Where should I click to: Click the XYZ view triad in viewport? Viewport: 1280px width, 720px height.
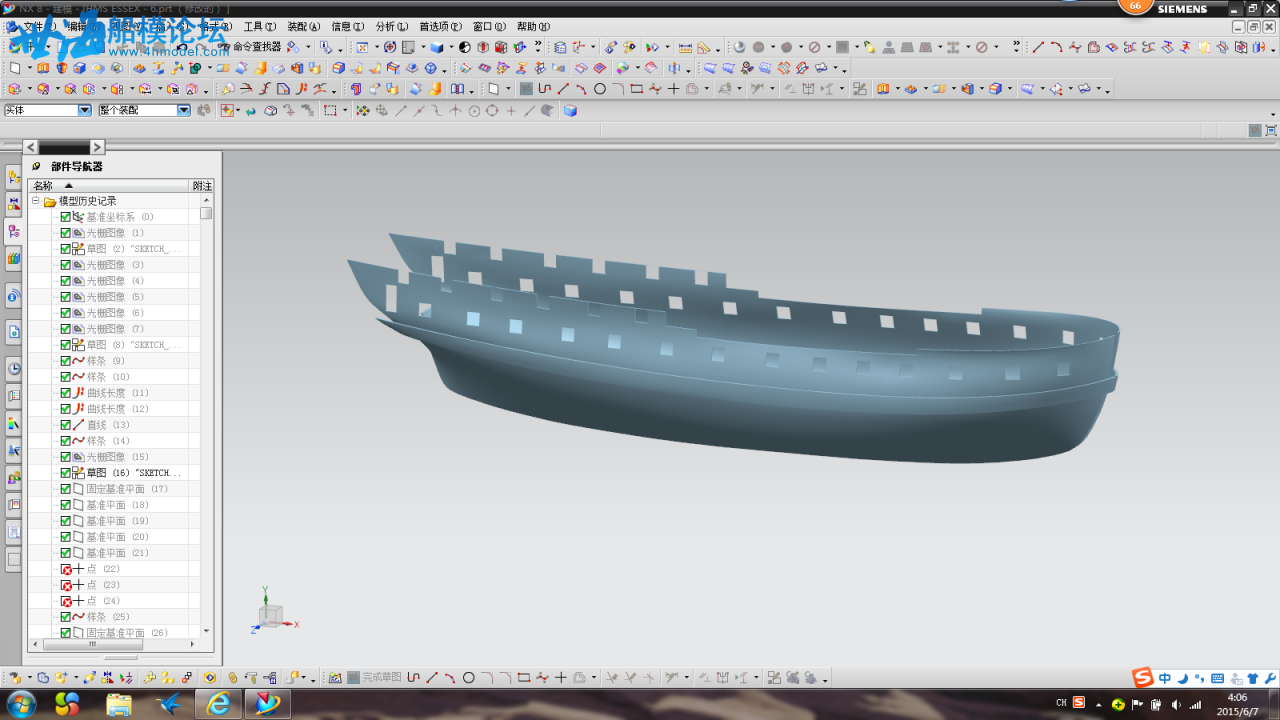[x=272, y=612]
